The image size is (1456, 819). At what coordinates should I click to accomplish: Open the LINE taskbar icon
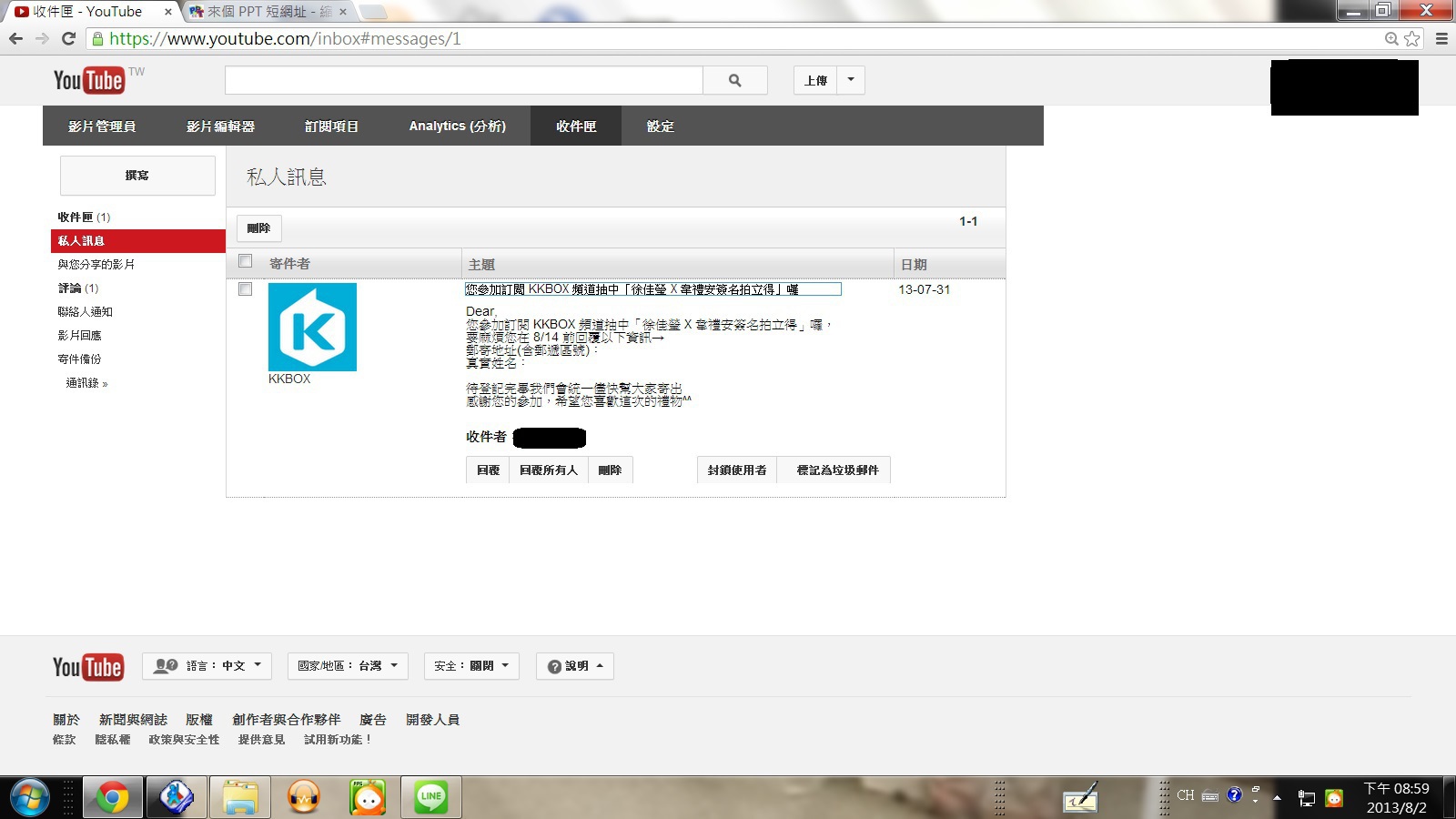coord(431,798)
